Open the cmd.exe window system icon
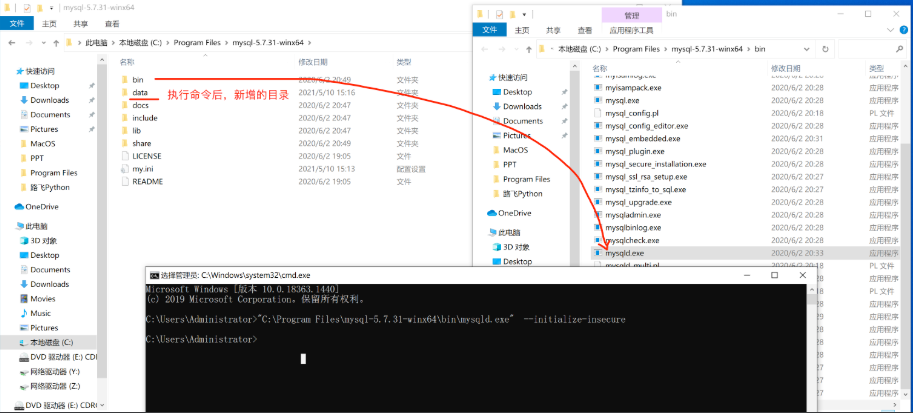This screenshot has height=413, width=913. click(x=154, y=275)
